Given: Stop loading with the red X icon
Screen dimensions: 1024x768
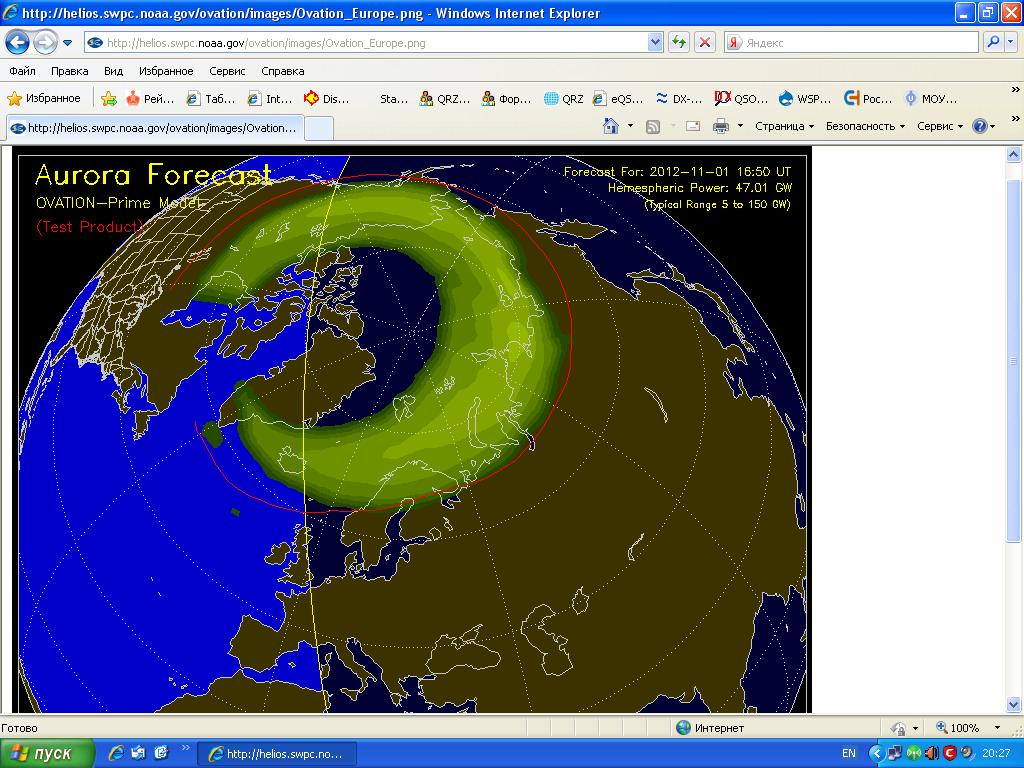Looking at the screenshot, I should [x=705, y=43].
